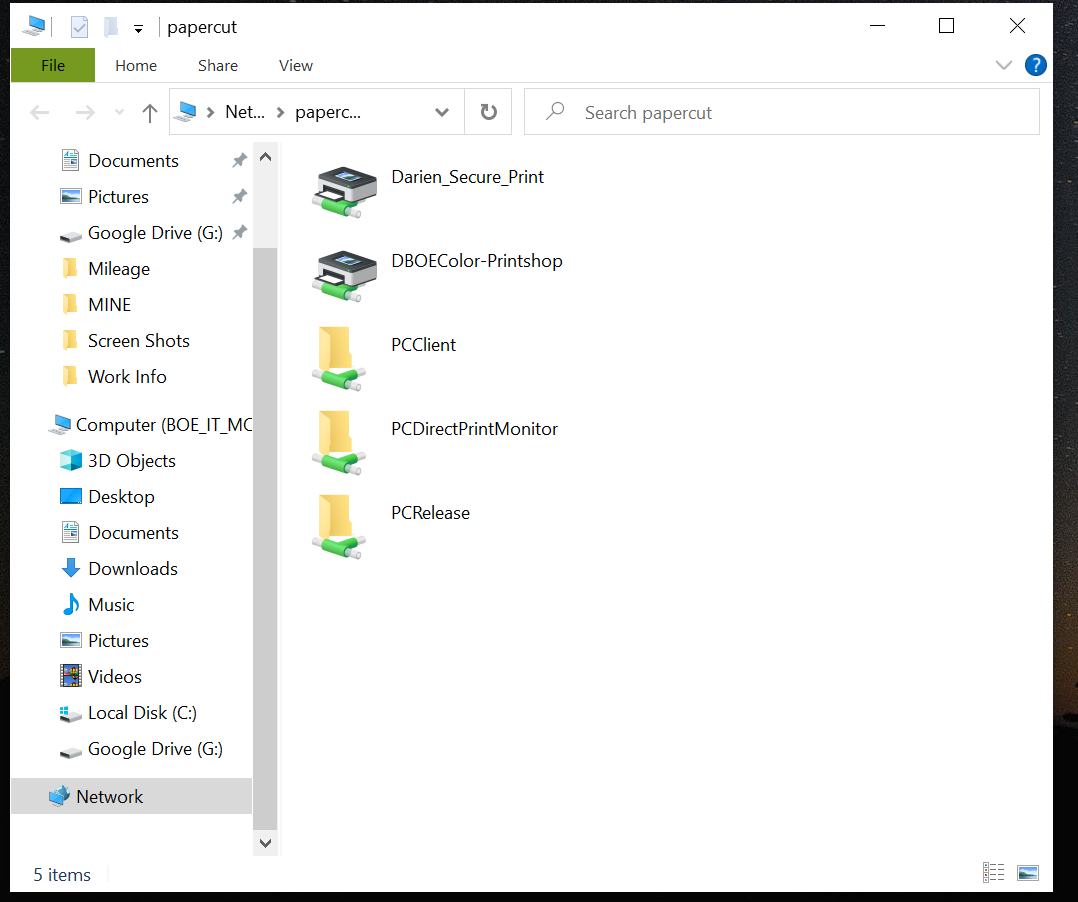
Task: Select Network in navigation pane
Action: pyautogui.click(x=132, y=796)
